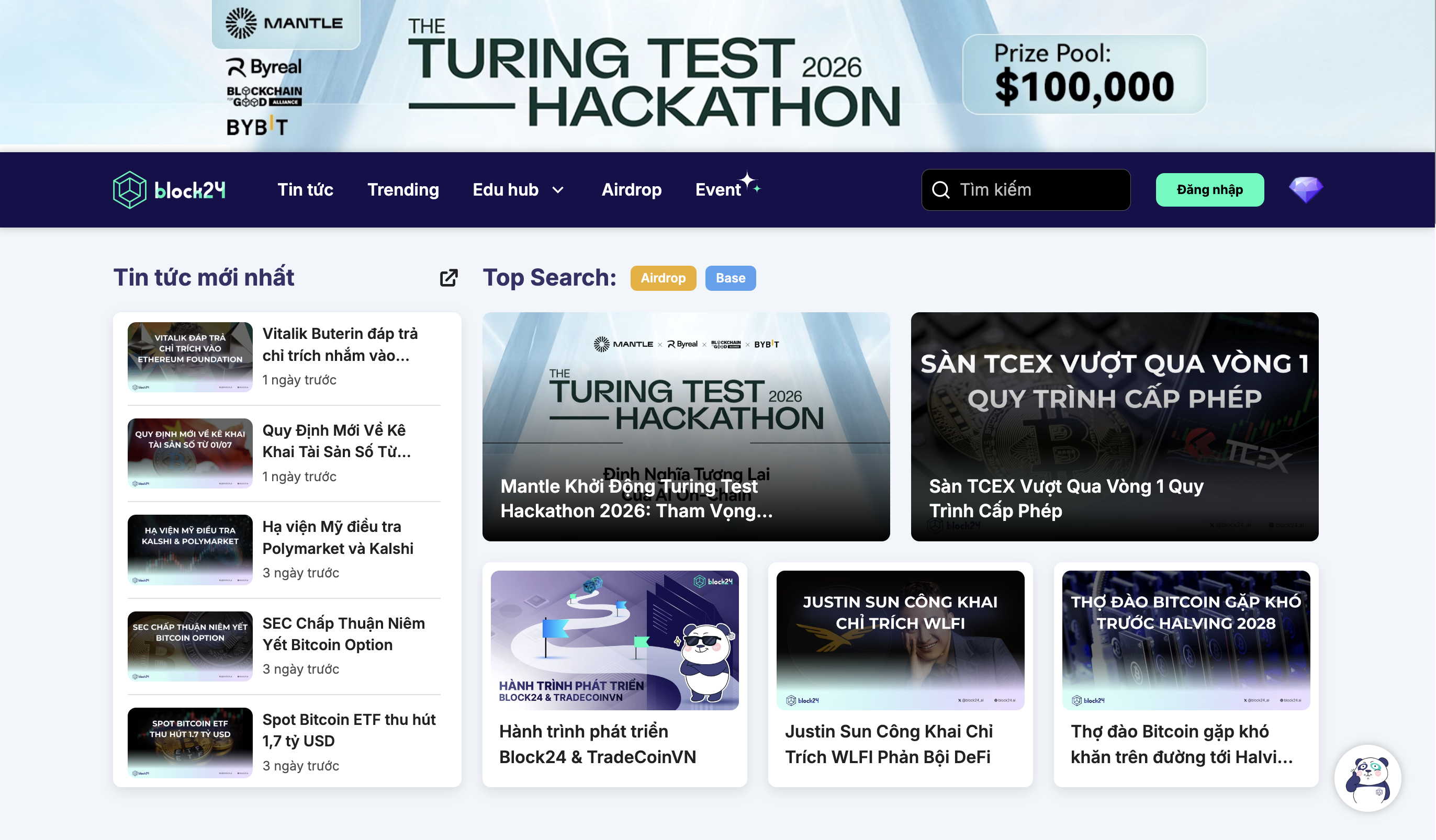Click the Đăng nhập button
The image size is (1436, 840).
click(x=1209, y=190)
